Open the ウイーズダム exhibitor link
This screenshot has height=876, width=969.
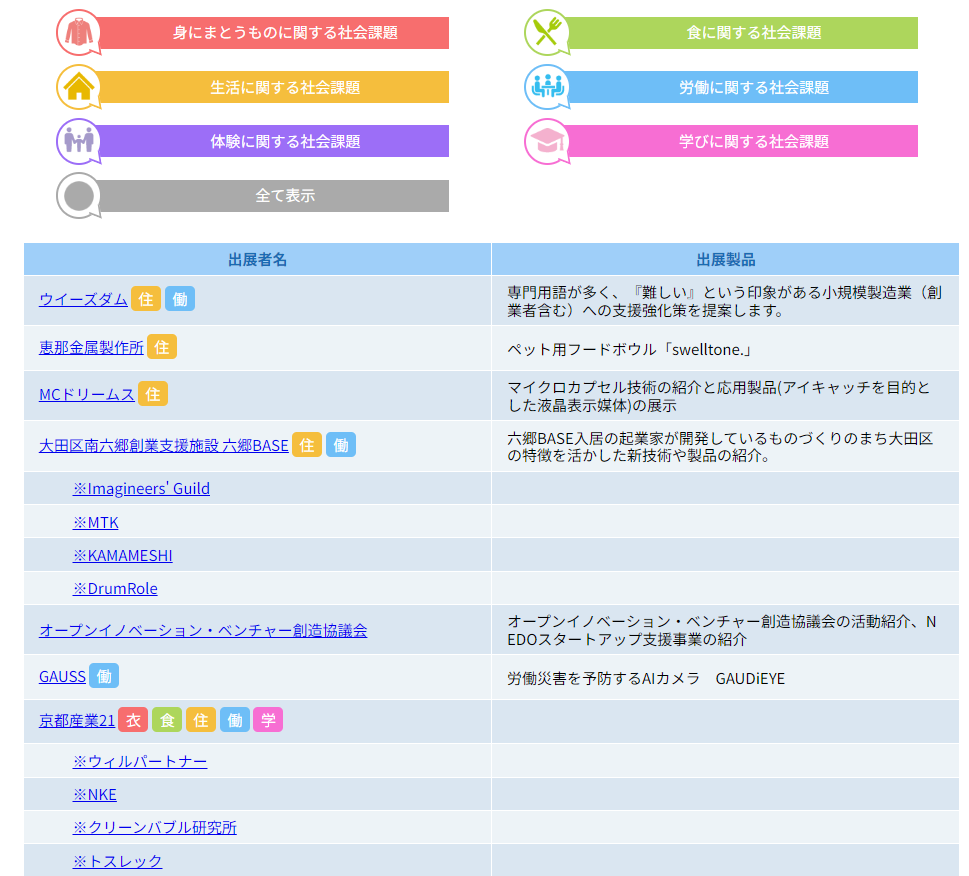click(x=83, y=300)
